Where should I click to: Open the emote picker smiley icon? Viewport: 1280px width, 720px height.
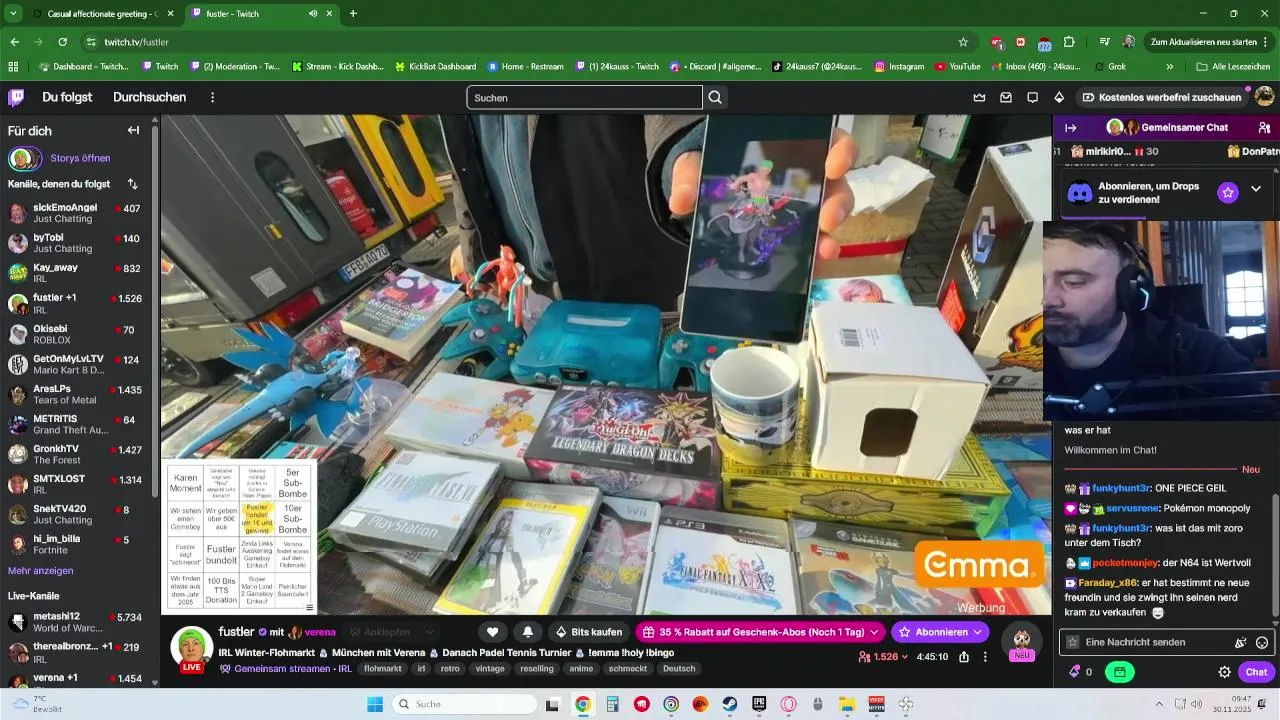pos(1262,642)
